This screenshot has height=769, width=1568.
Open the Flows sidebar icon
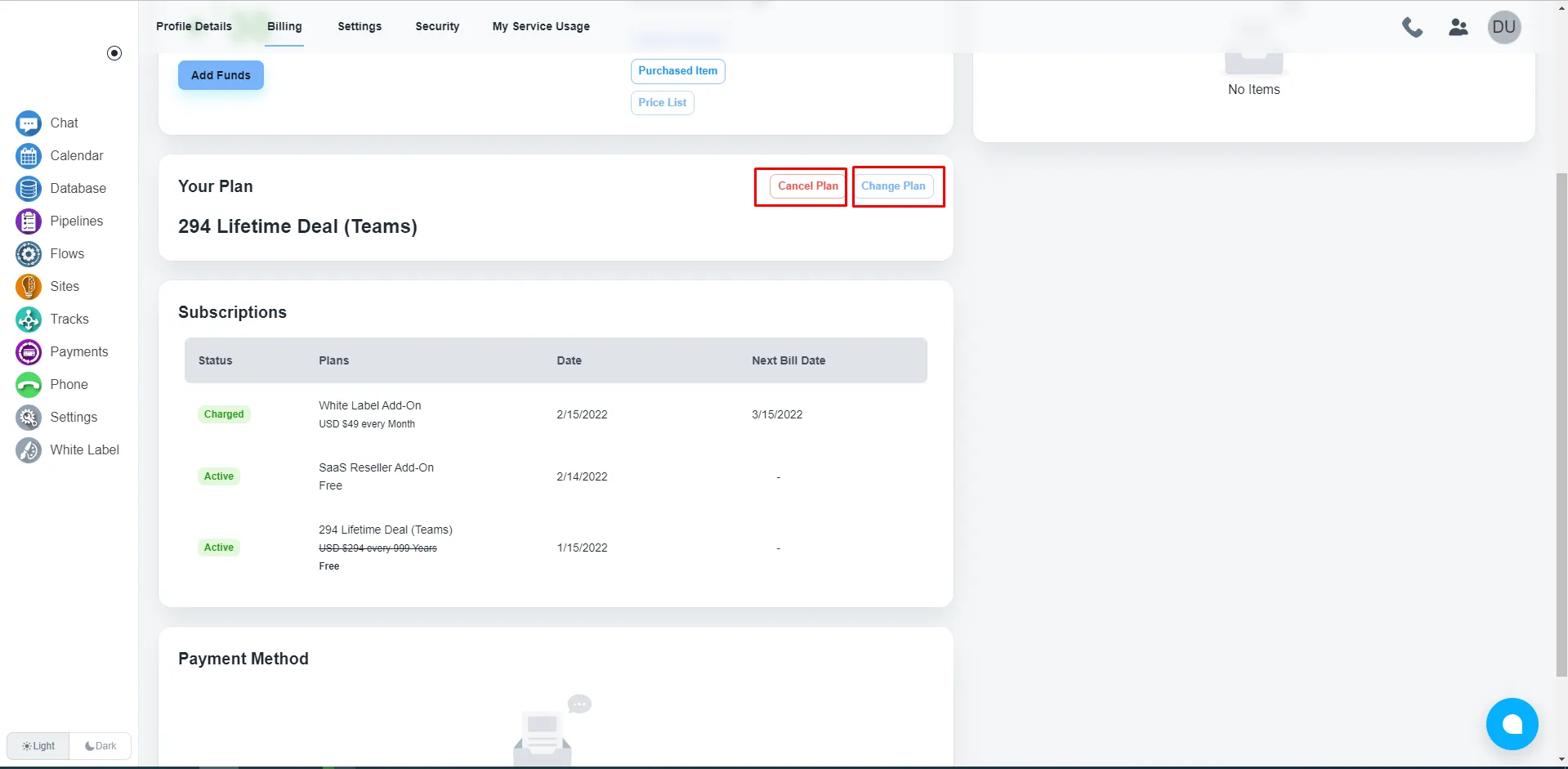click(x=29, y=254)
